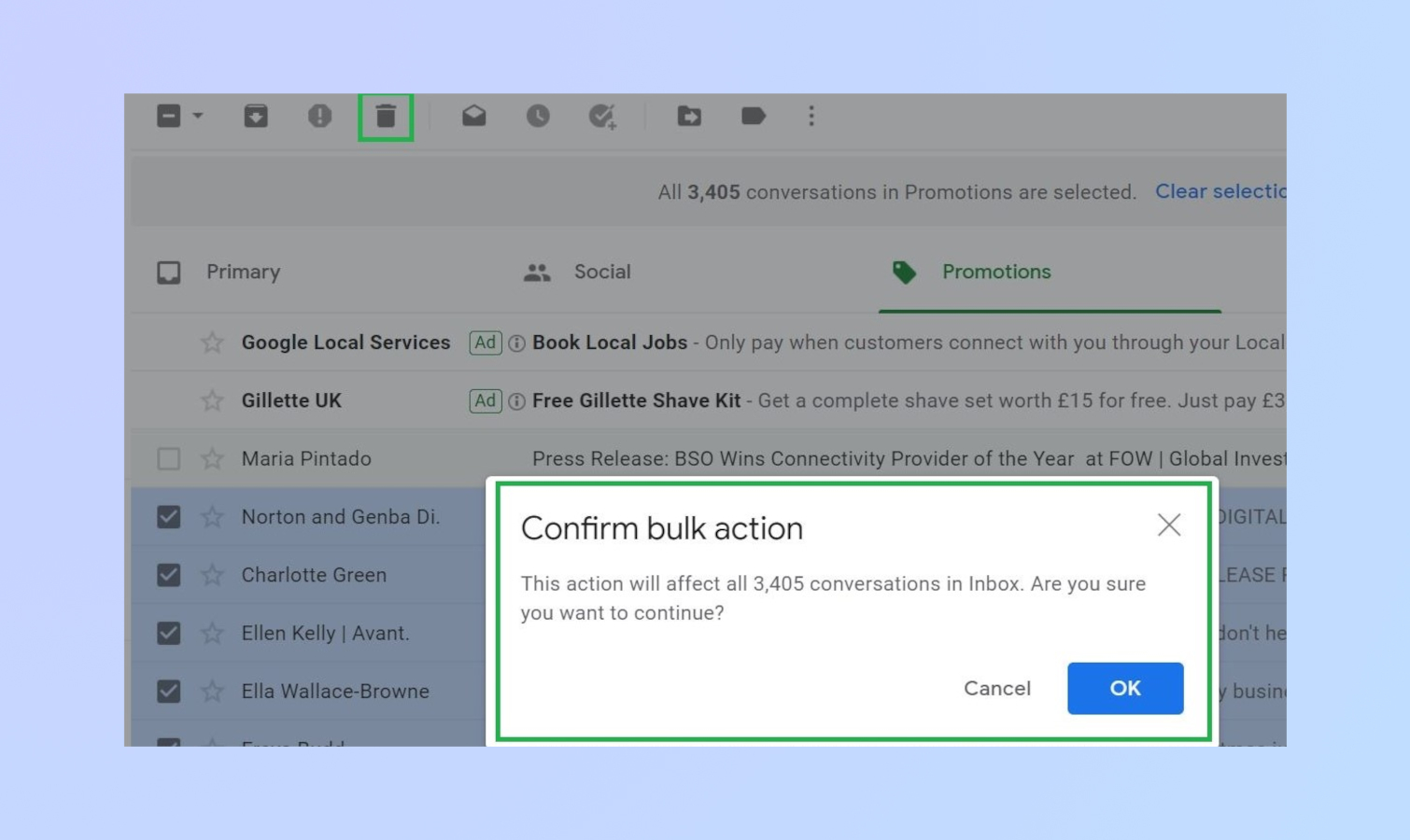
Task: Uncheck Norton and Genba Di. conversation
Action: (x=169, y=516)
